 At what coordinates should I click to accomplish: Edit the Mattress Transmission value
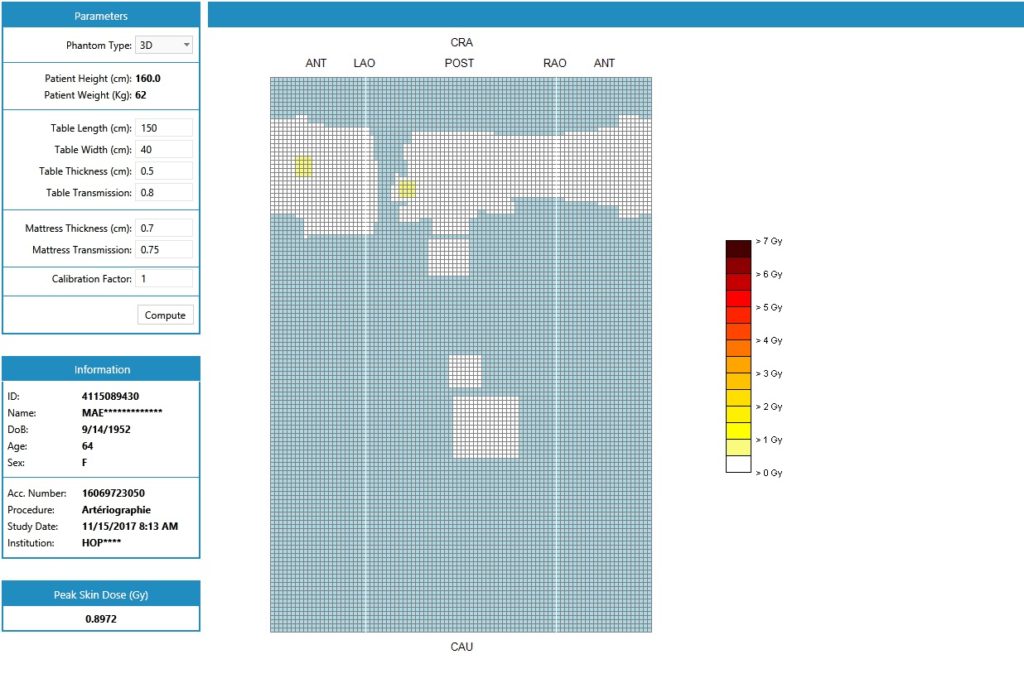coord(164,249)
